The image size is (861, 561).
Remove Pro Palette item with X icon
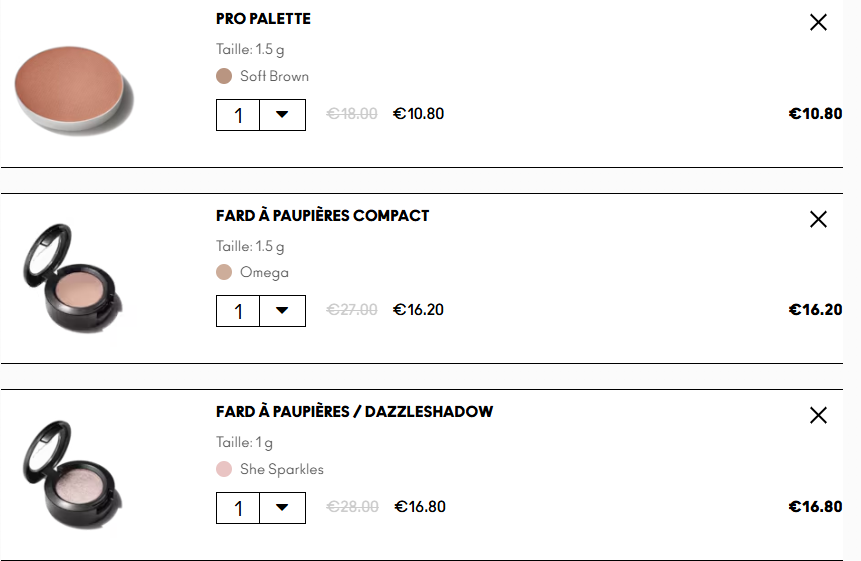point(818,22)
